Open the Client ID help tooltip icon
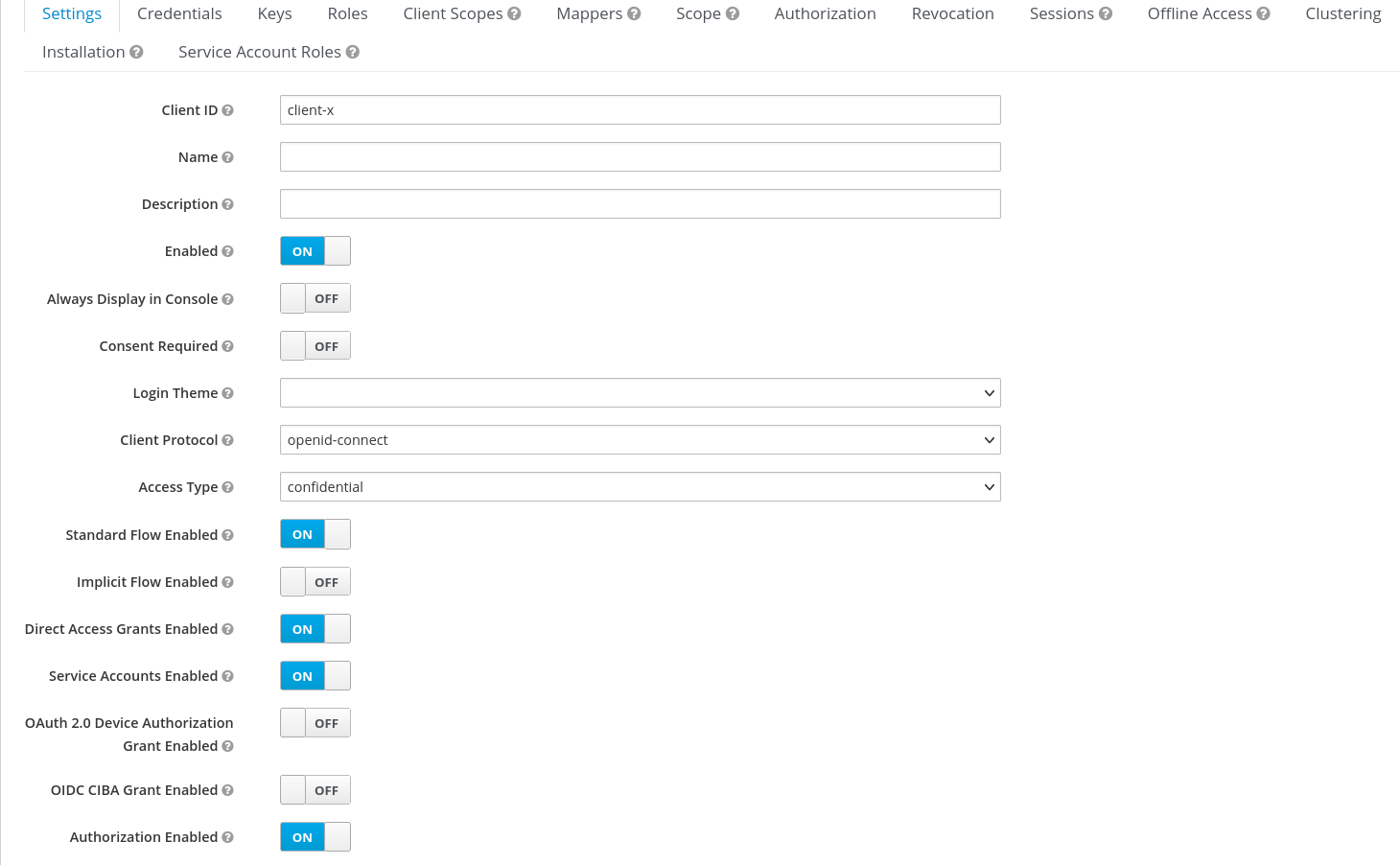1400x865 pixels. (x=229, y=109)
